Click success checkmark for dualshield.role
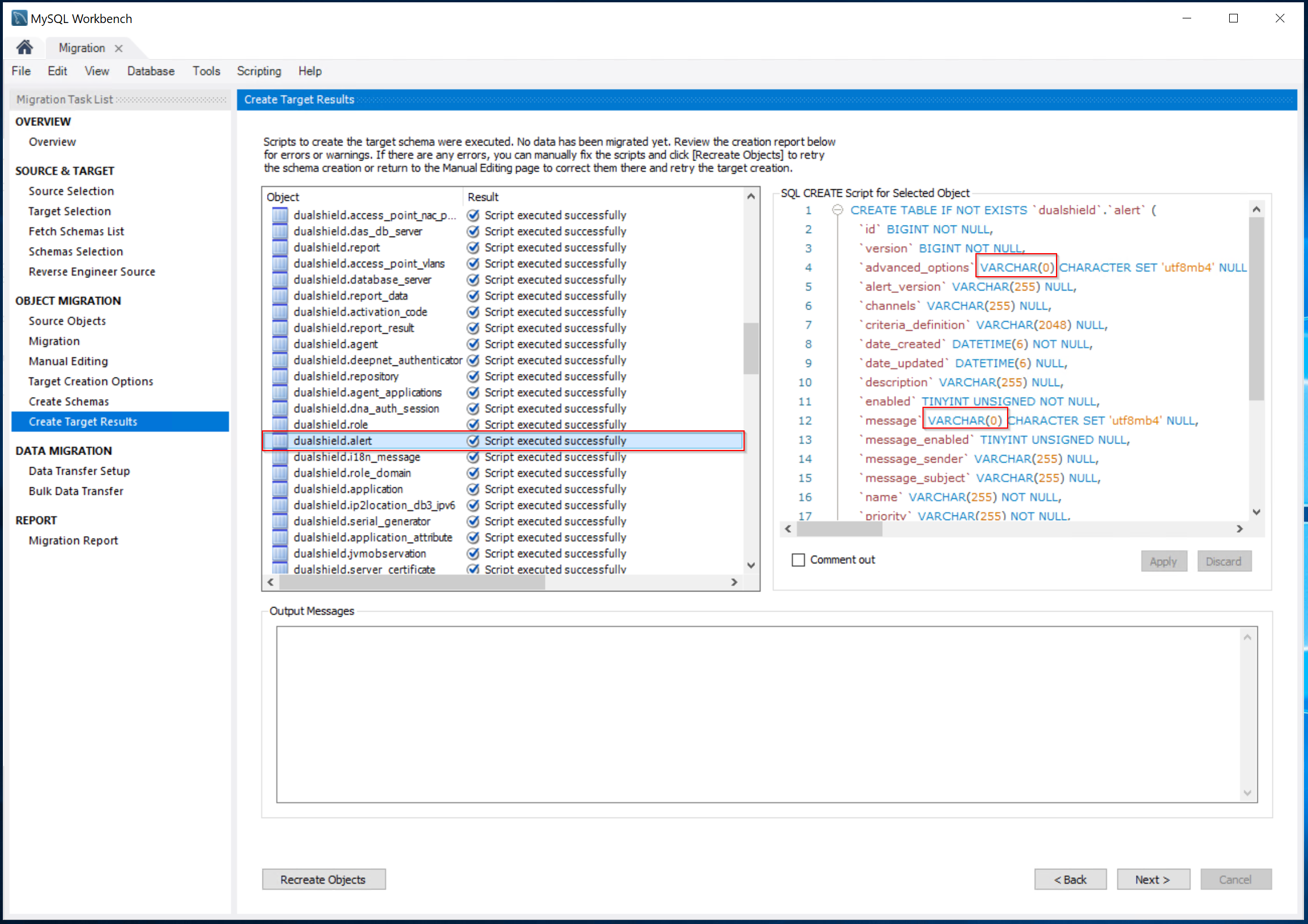 pos(473,425)
